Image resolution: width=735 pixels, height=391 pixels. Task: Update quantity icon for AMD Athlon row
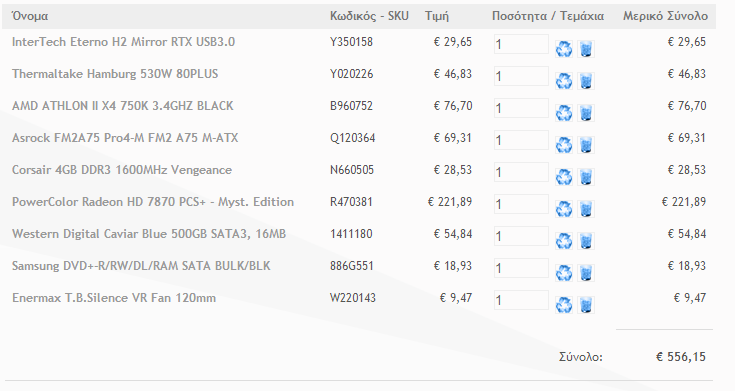coord(564,113)
